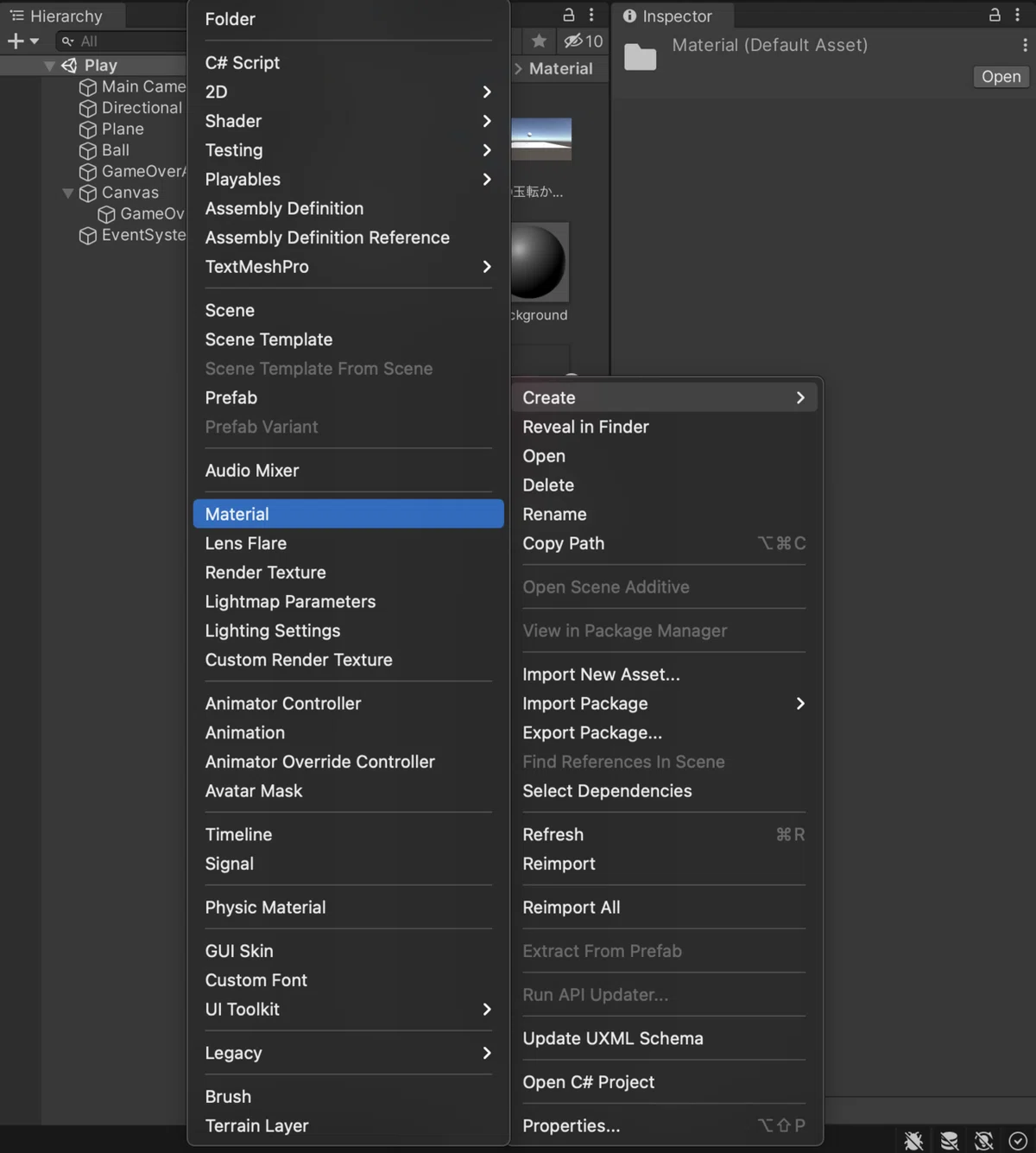Click the Hierarchy panel list icon
The height and width of the screenshot is (1153, 1036).
point(16,16)
